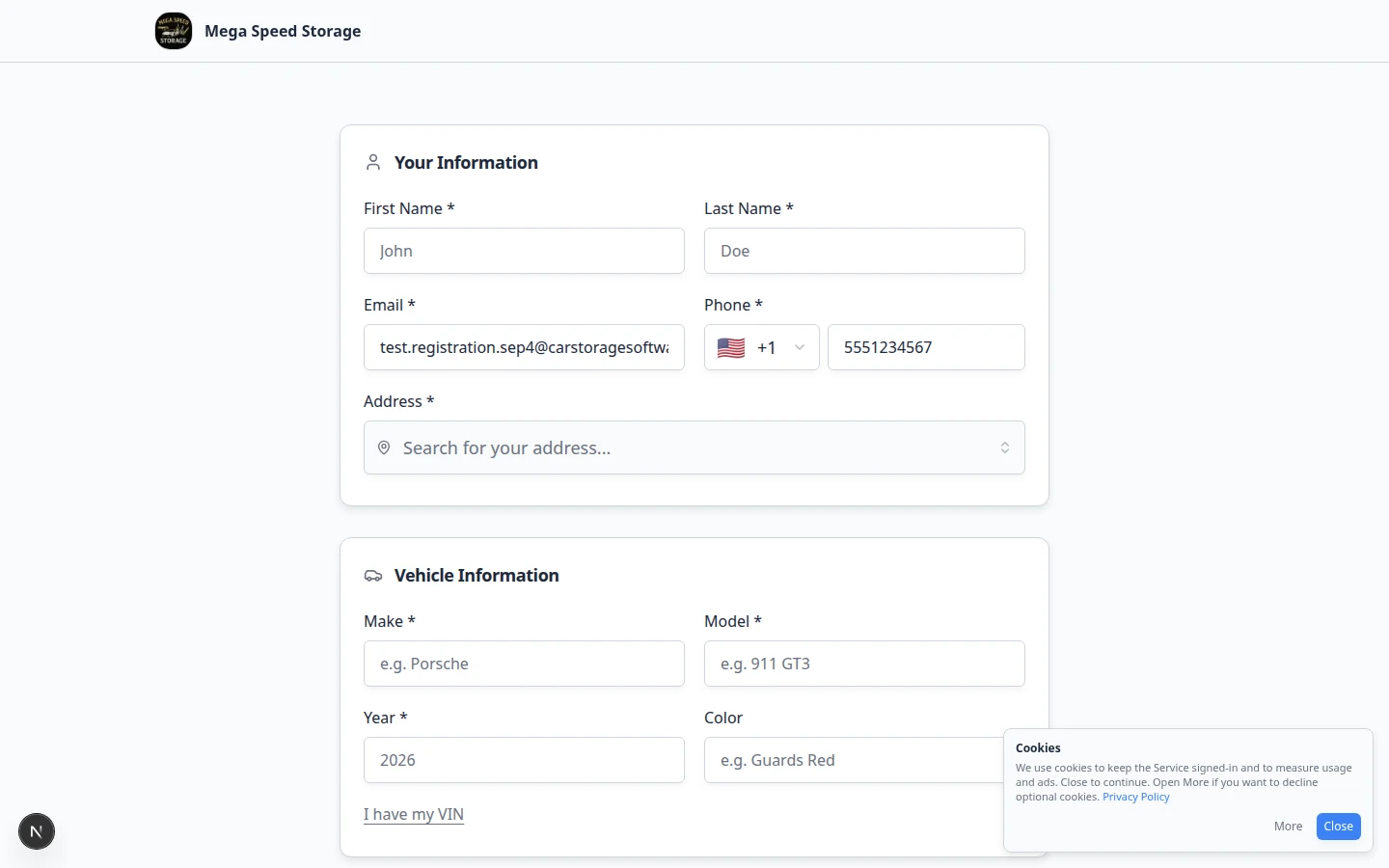Click the US flag icon in phone selector
This screenshot has height=868, width=1389.
pos(731,348)
